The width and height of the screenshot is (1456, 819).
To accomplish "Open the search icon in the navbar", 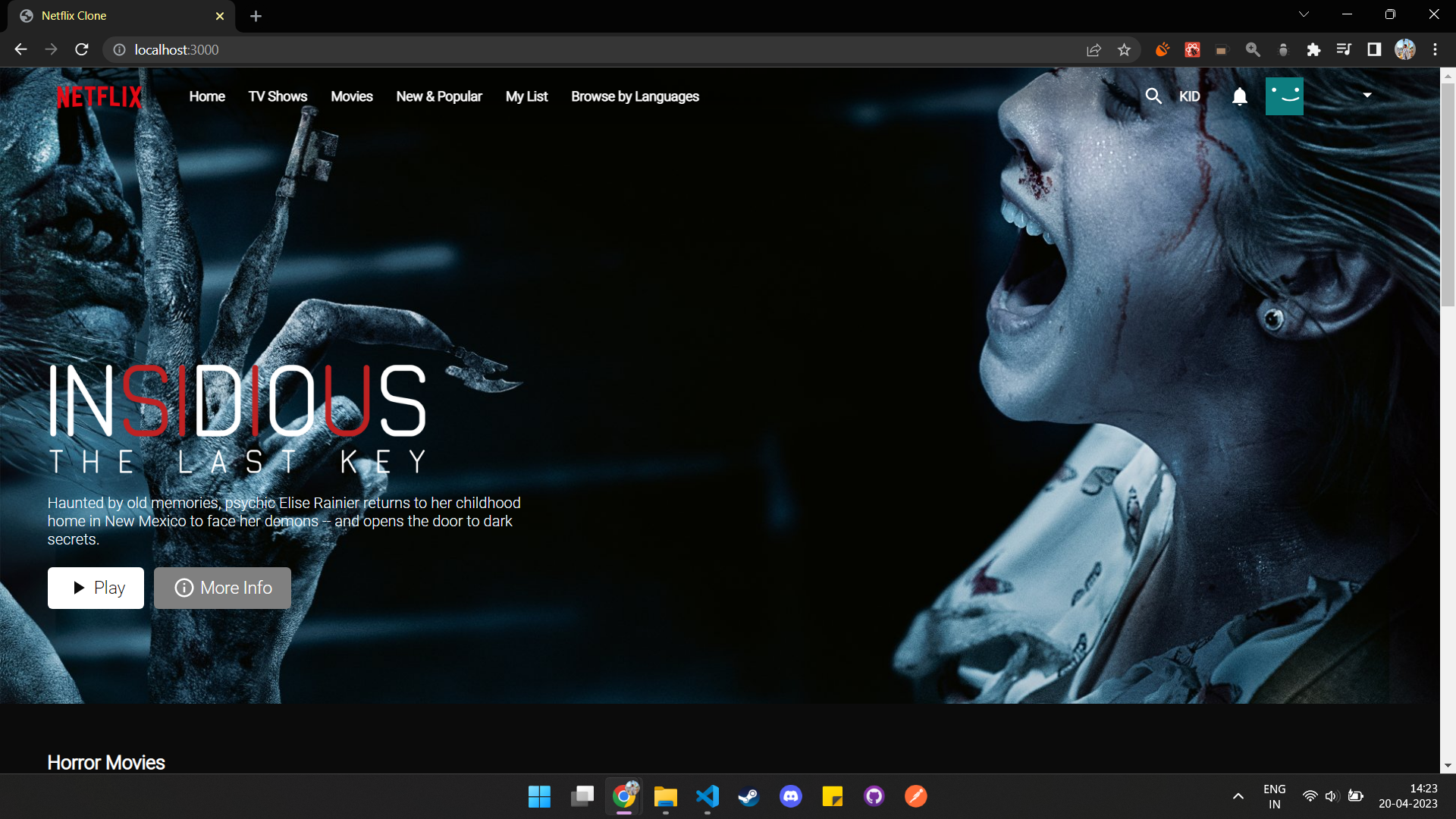I will coord(1153,96).
